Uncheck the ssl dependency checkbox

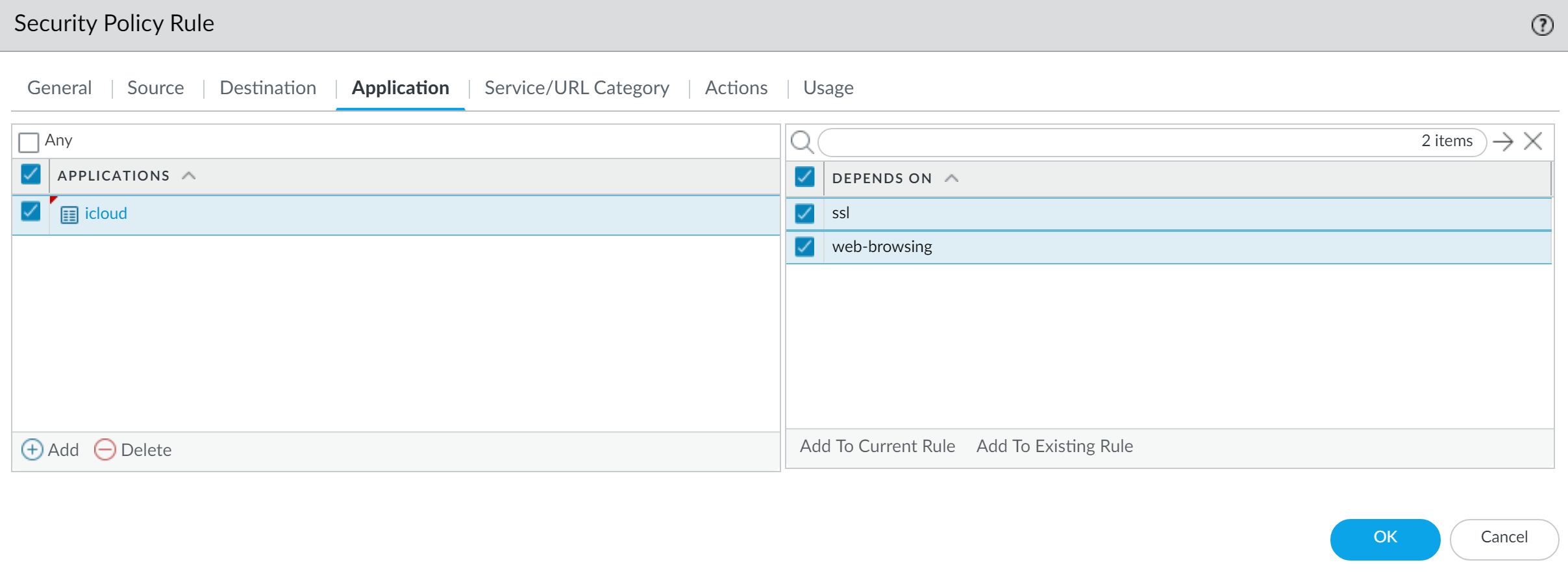pyautogui.click(x=804, y=213)
